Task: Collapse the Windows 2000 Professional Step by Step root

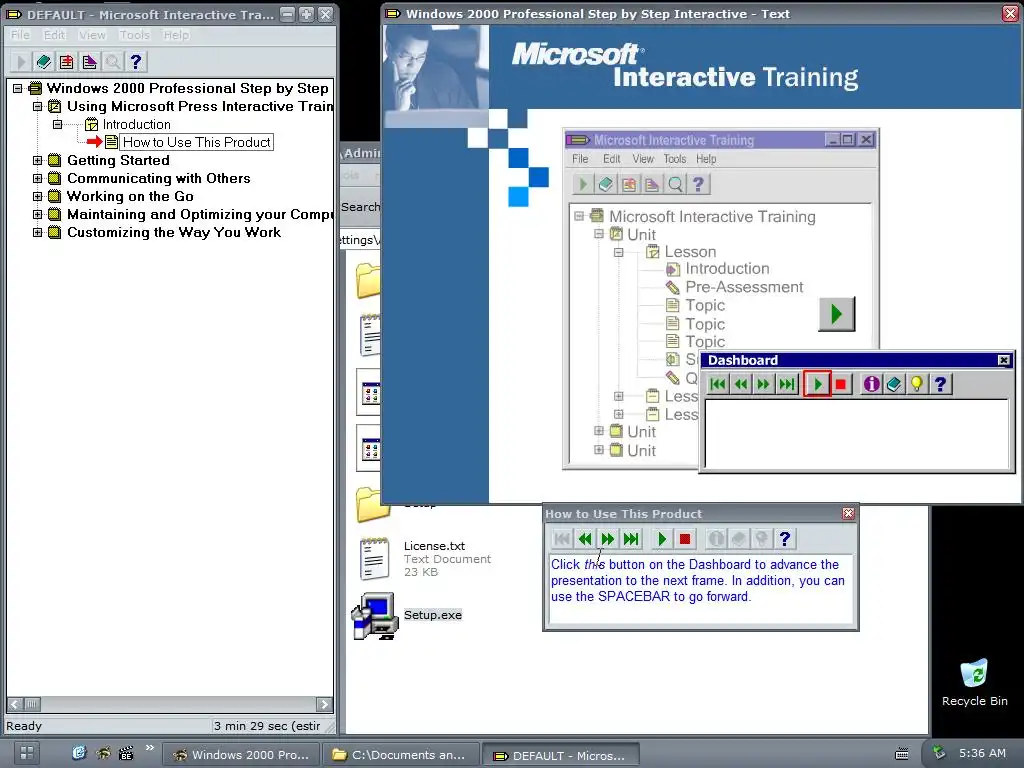Action: click(x=18, y=88)
